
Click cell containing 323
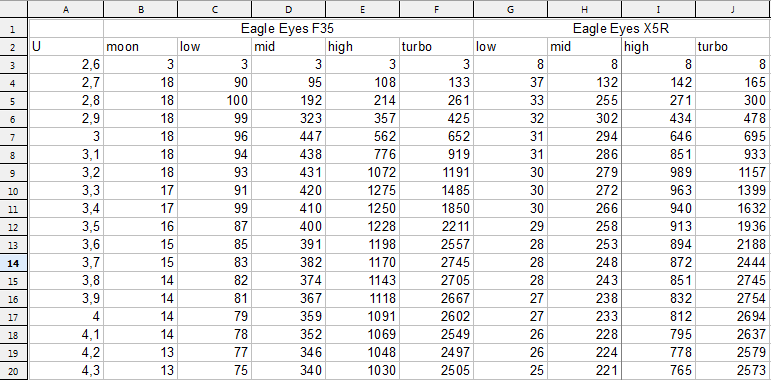[x=289, y=118]
